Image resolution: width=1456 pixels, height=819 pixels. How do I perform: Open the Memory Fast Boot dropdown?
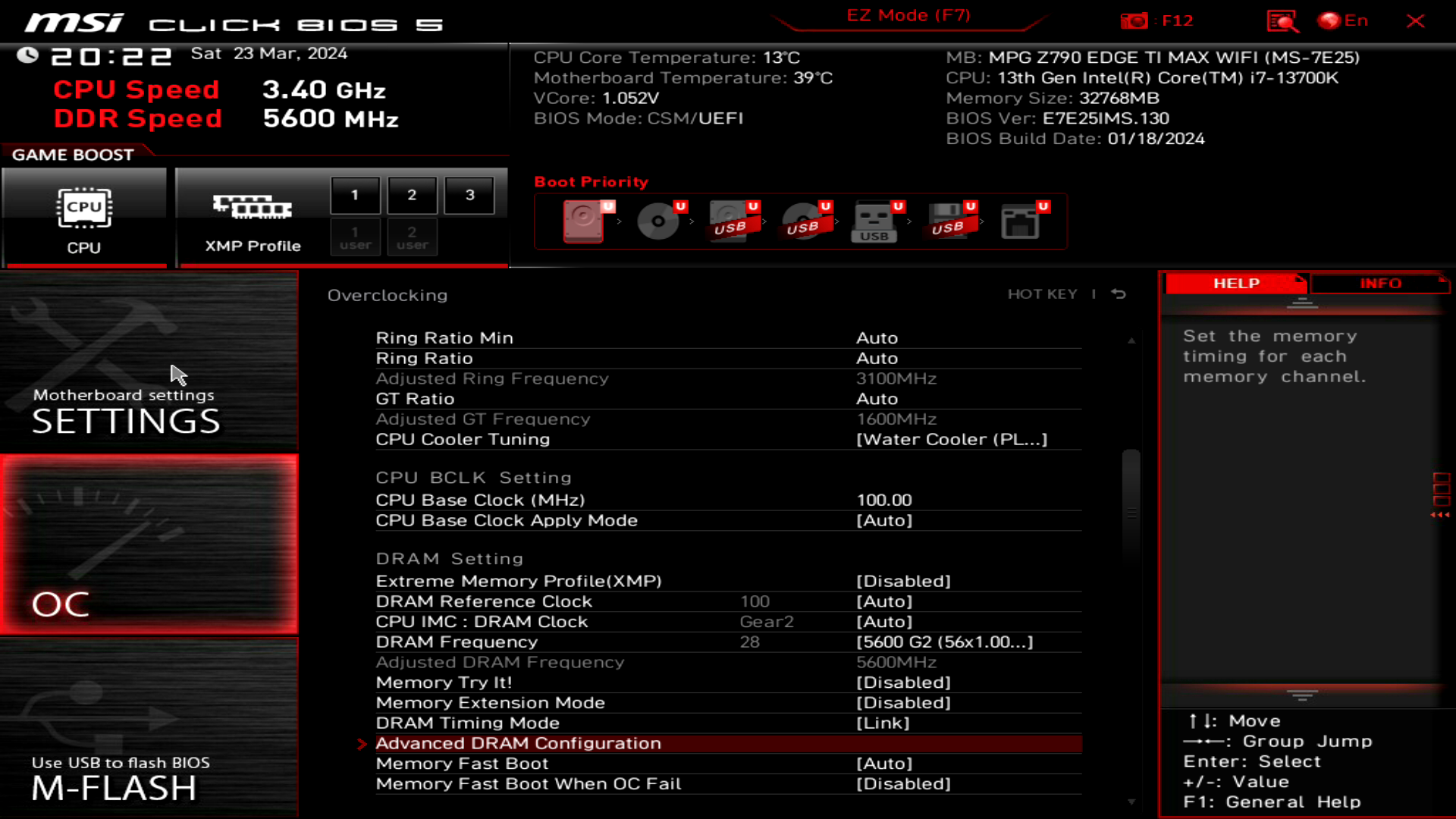(884, 764)
